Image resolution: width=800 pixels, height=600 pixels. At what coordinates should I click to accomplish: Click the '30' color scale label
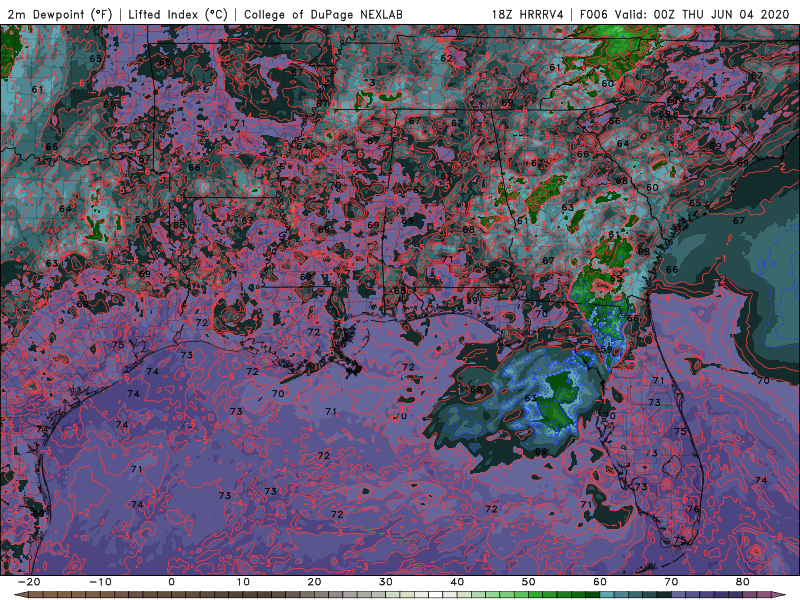[x=386, y=582]
